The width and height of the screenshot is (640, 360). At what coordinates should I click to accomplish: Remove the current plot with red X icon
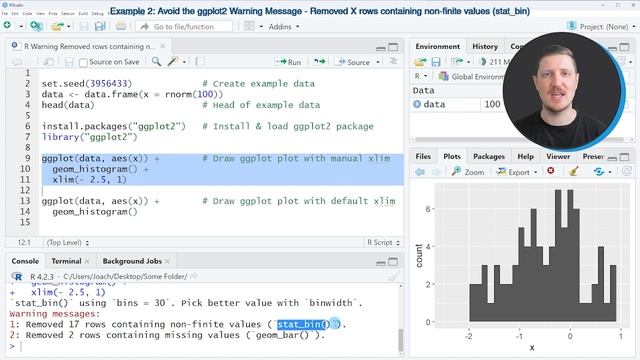[x=551, y=171]
